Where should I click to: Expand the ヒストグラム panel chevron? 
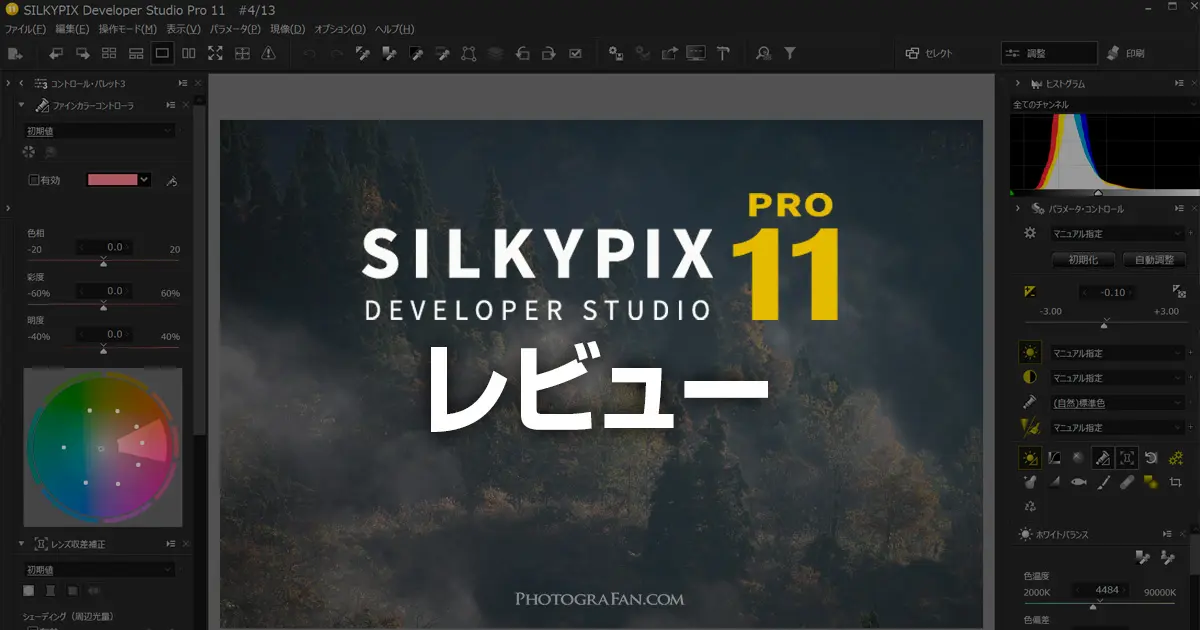click(1017, 84)
